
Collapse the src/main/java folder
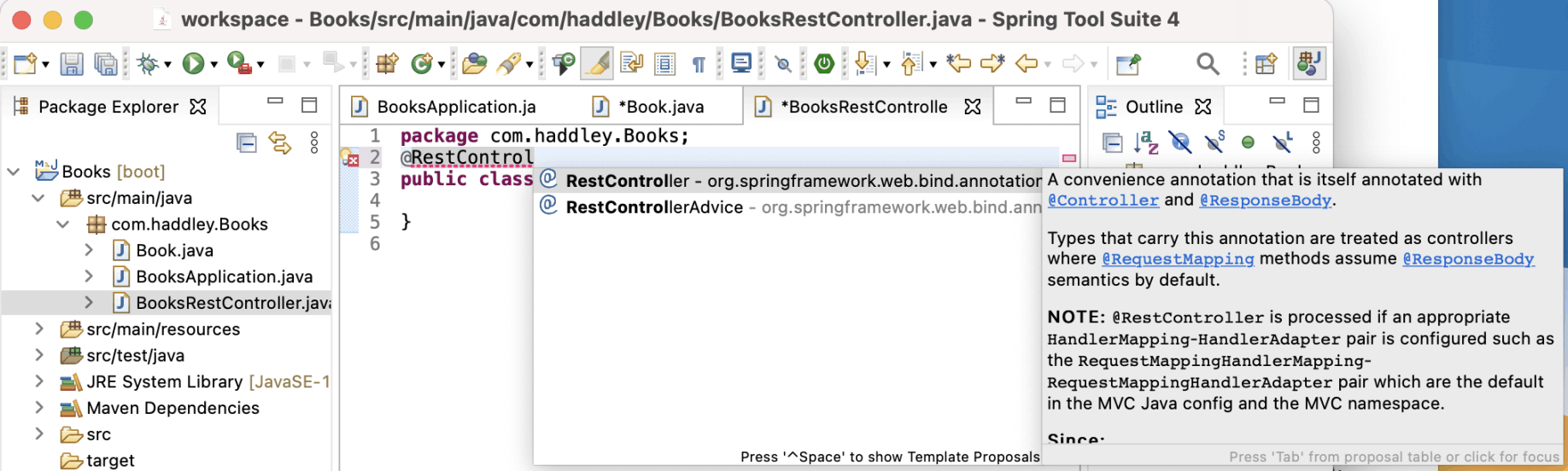pos(38,198)
